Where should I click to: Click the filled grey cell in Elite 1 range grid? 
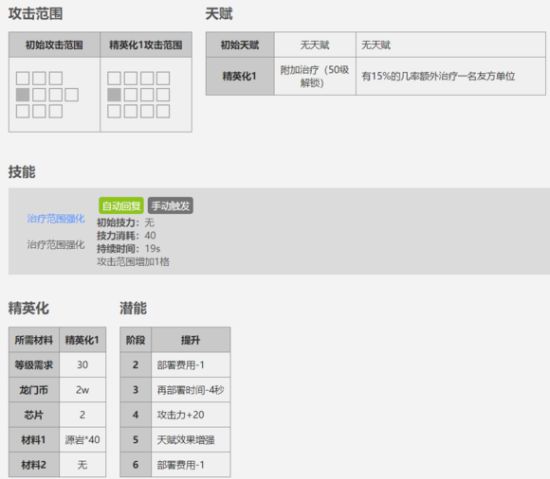click(114, 95)
